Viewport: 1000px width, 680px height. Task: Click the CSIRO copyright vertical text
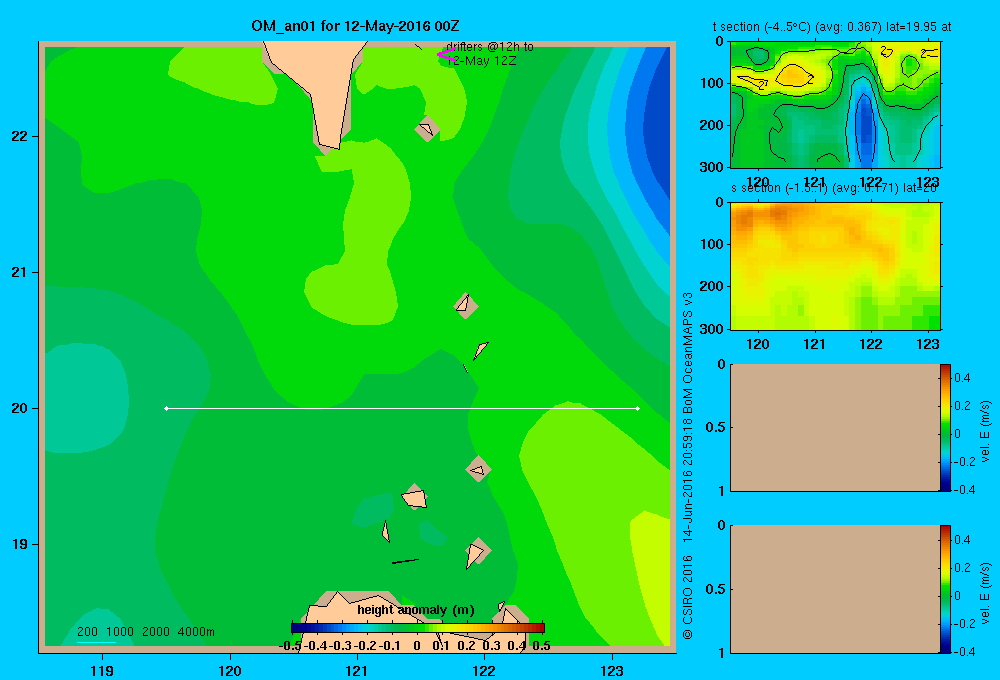(x=688, y=466)
